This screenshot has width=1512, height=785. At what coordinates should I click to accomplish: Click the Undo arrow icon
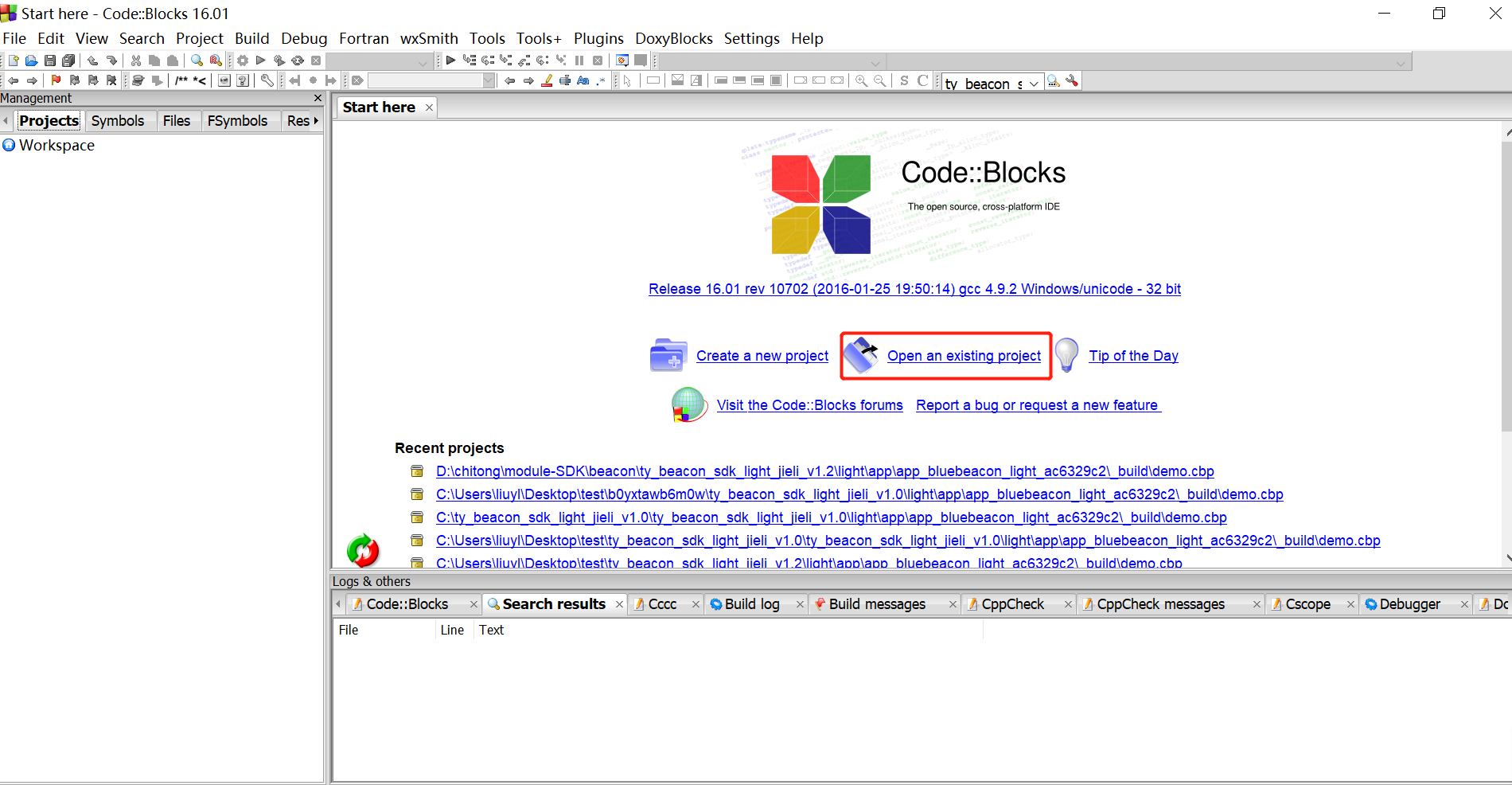92,61
